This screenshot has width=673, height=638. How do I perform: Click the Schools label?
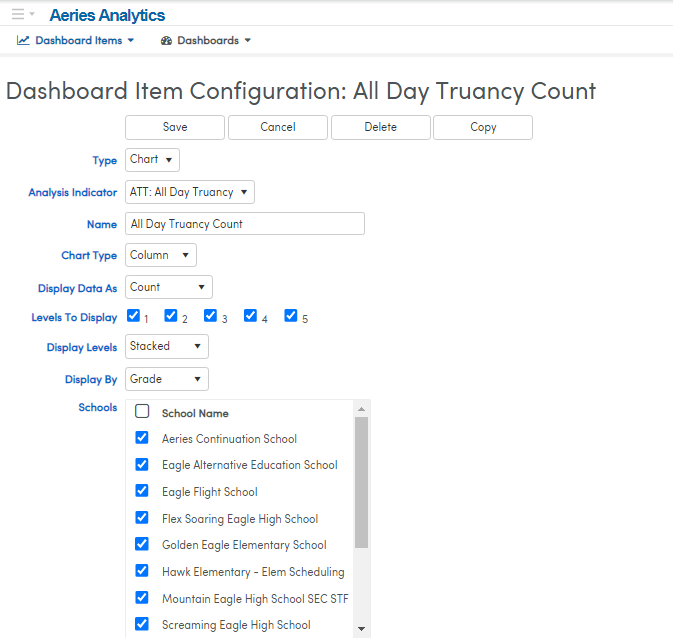(x=98, y=407)
